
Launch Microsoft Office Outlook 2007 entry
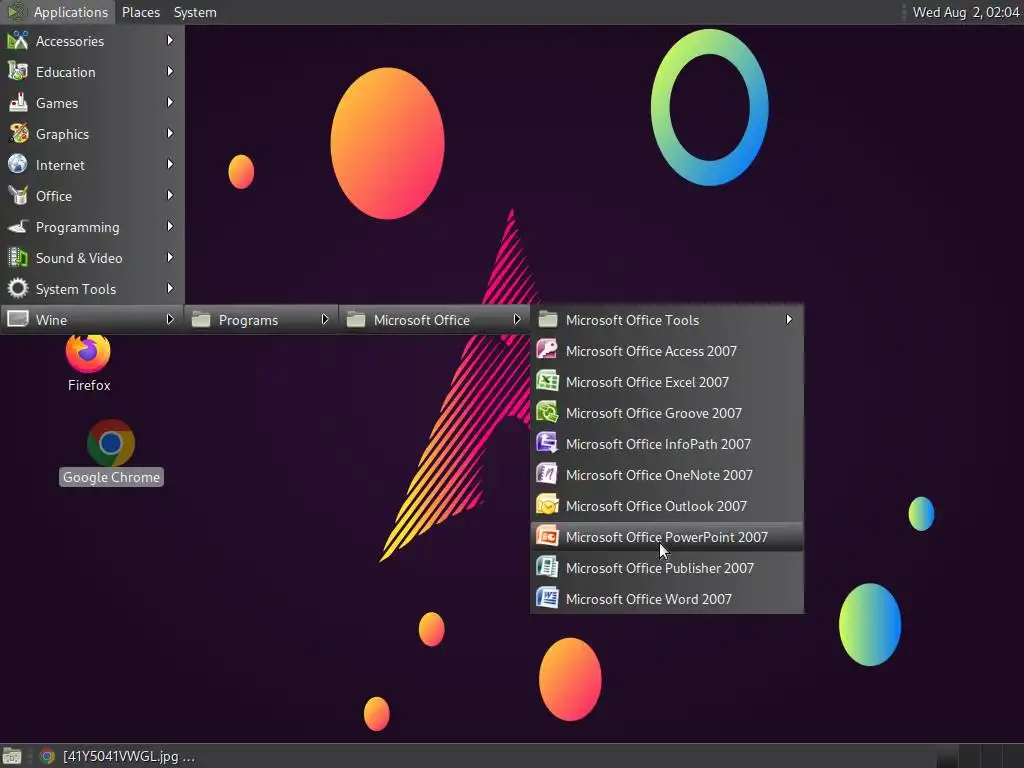tap(667, 506)
